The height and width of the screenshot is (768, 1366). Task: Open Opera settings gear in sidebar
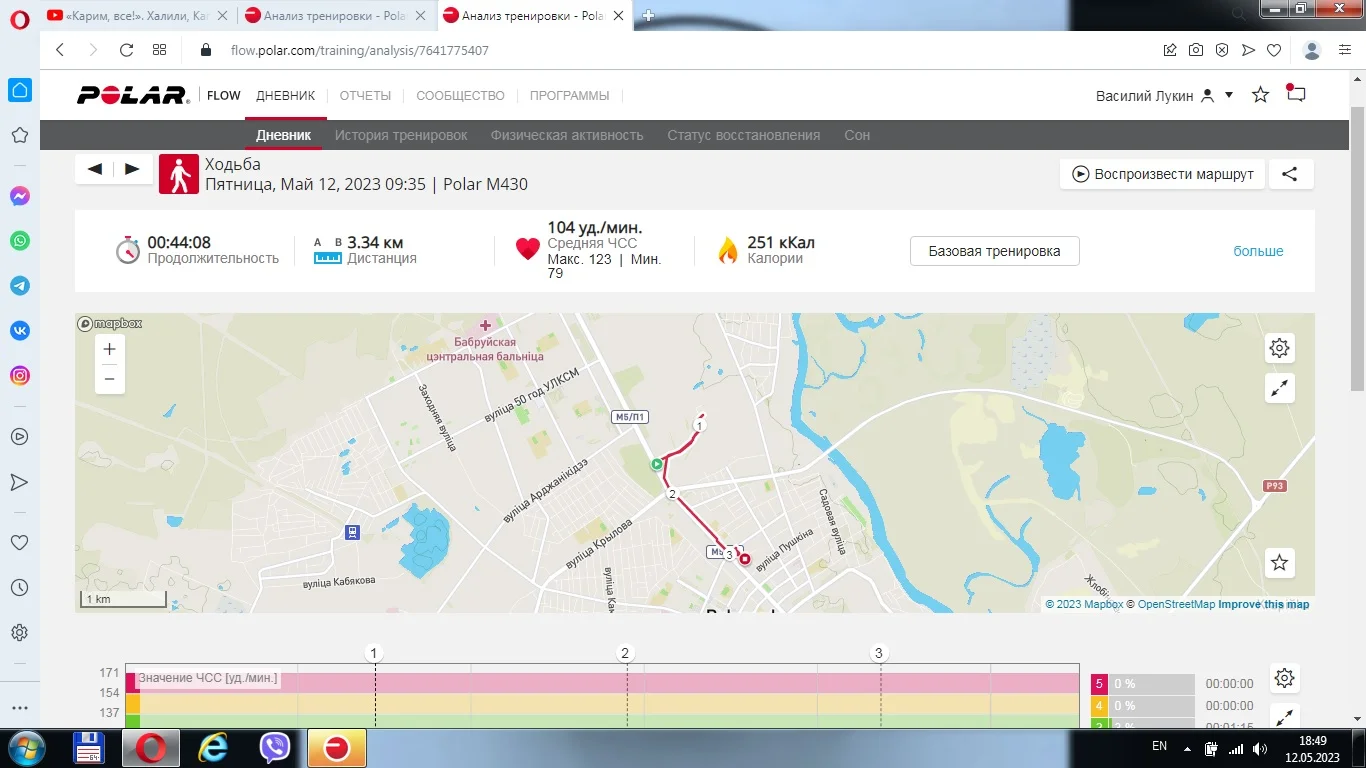(x=19, y=633)
